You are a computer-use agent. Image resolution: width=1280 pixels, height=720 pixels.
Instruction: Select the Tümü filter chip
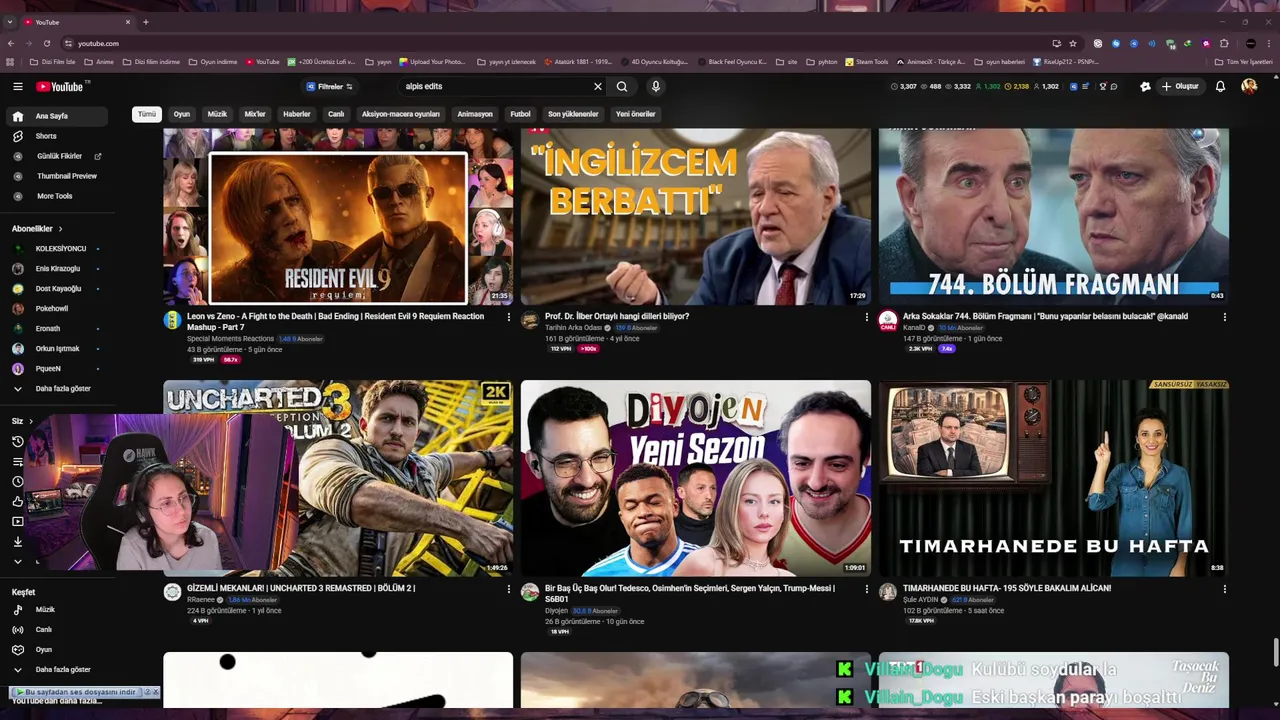point(147,114)
